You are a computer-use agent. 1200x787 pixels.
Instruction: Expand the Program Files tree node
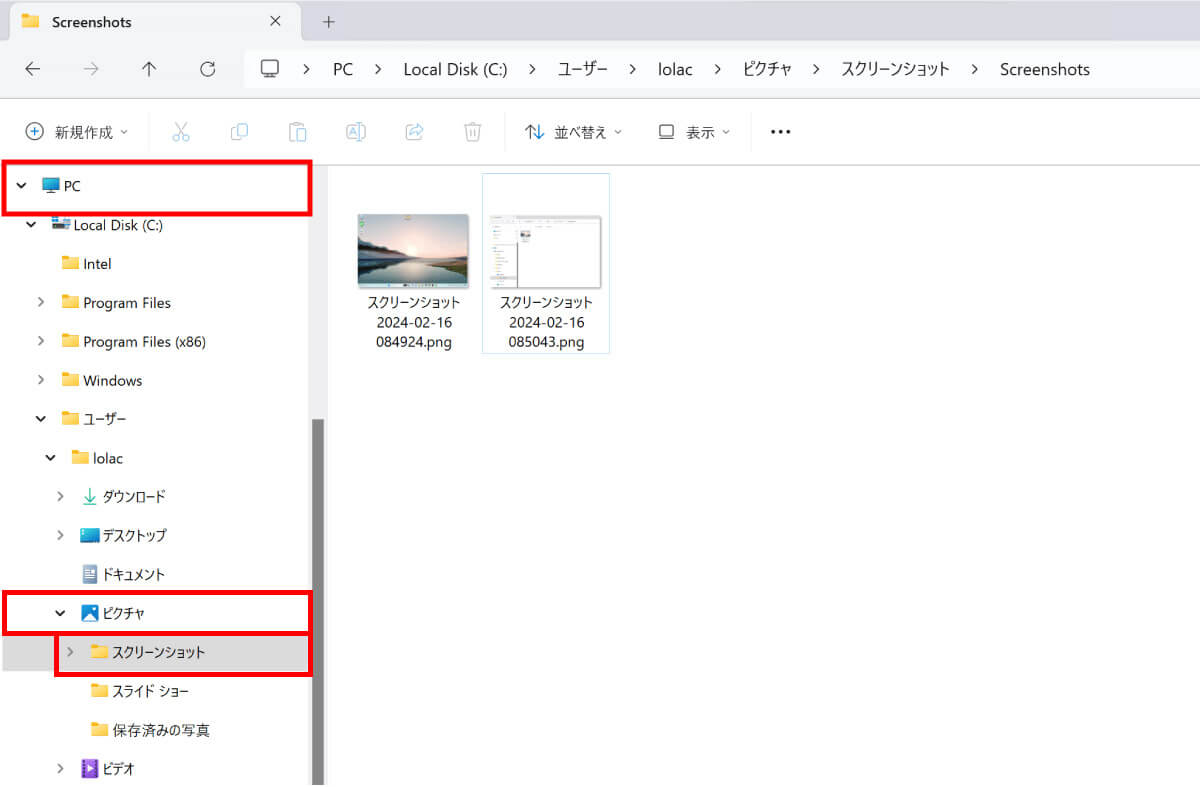point(41,302)
